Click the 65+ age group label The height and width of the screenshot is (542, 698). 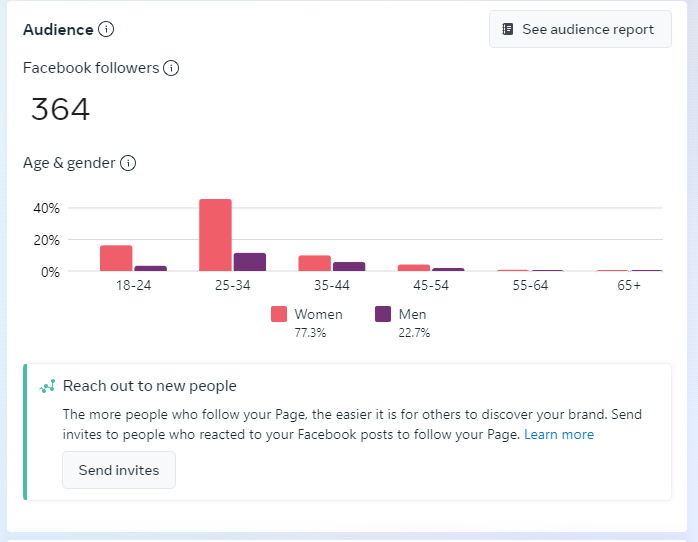click(629, 285)
